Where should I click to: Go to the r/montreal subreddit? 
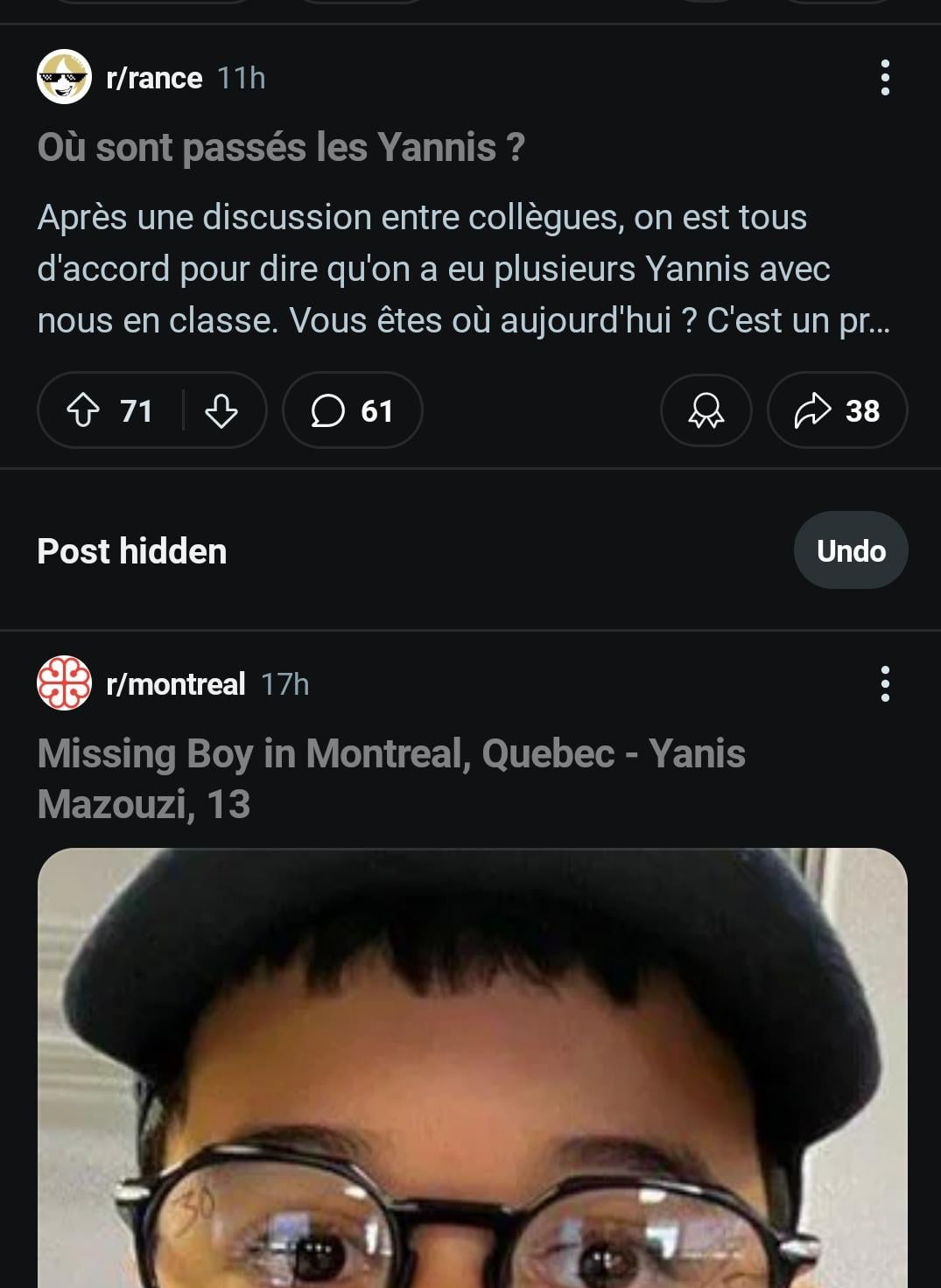175,683
